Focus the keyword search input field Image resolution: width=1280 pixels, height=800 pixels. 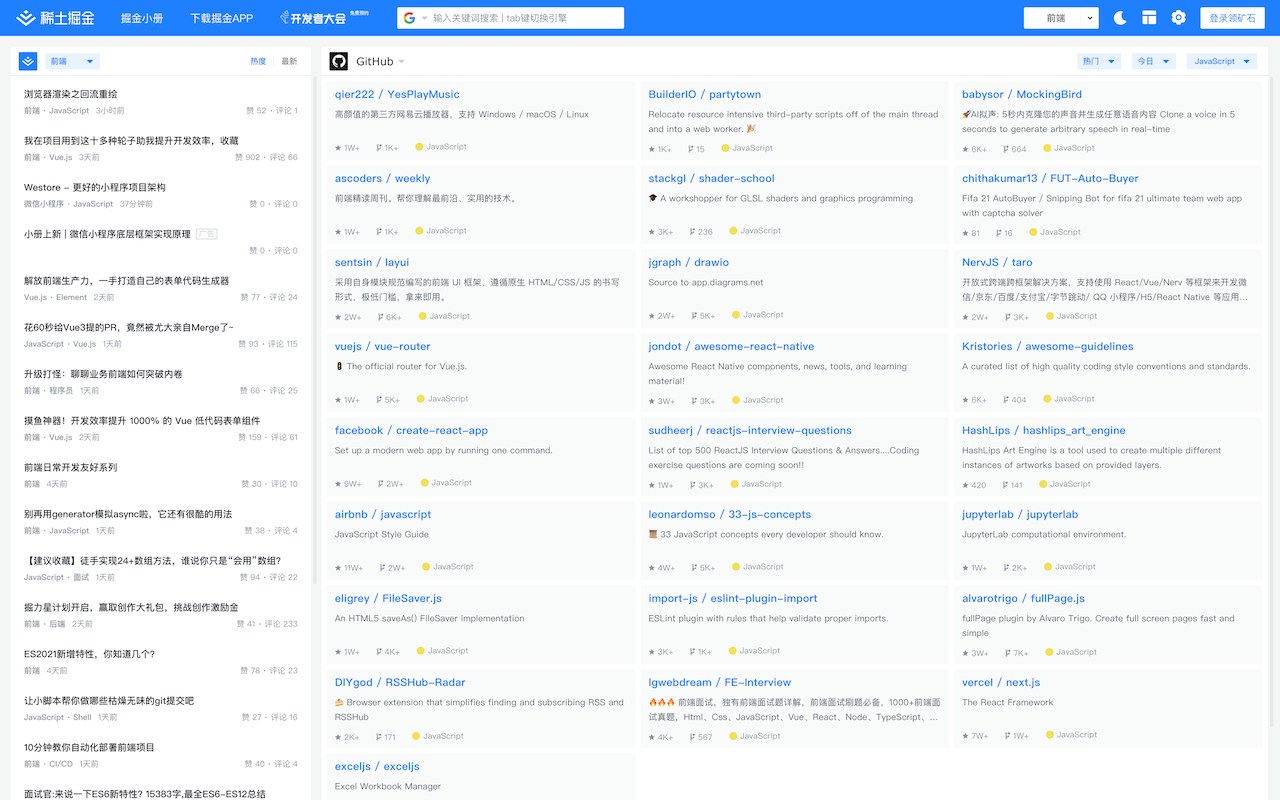[525, 18]
